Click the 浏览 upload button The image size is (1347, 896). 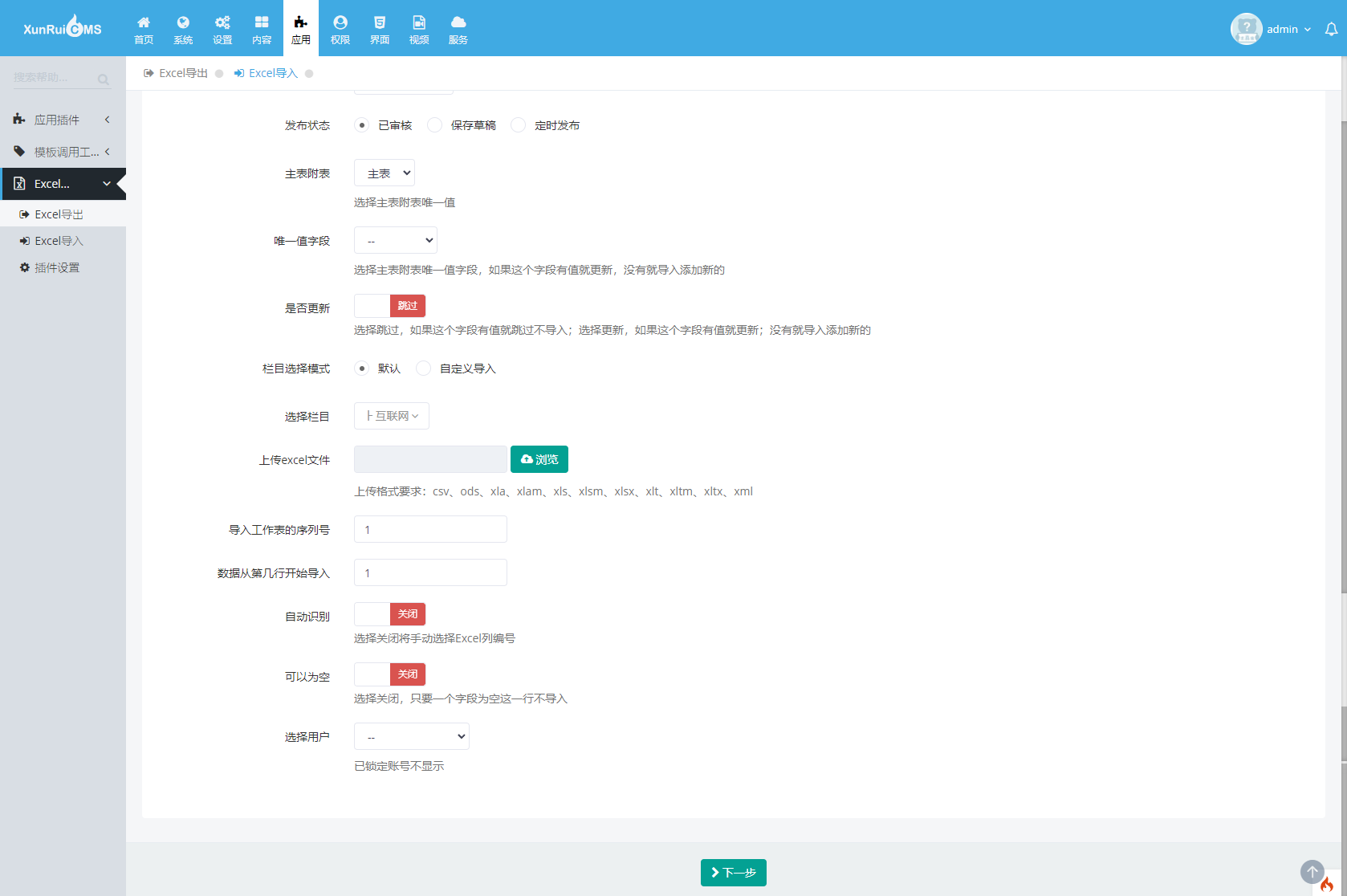[x=539, y=459]
